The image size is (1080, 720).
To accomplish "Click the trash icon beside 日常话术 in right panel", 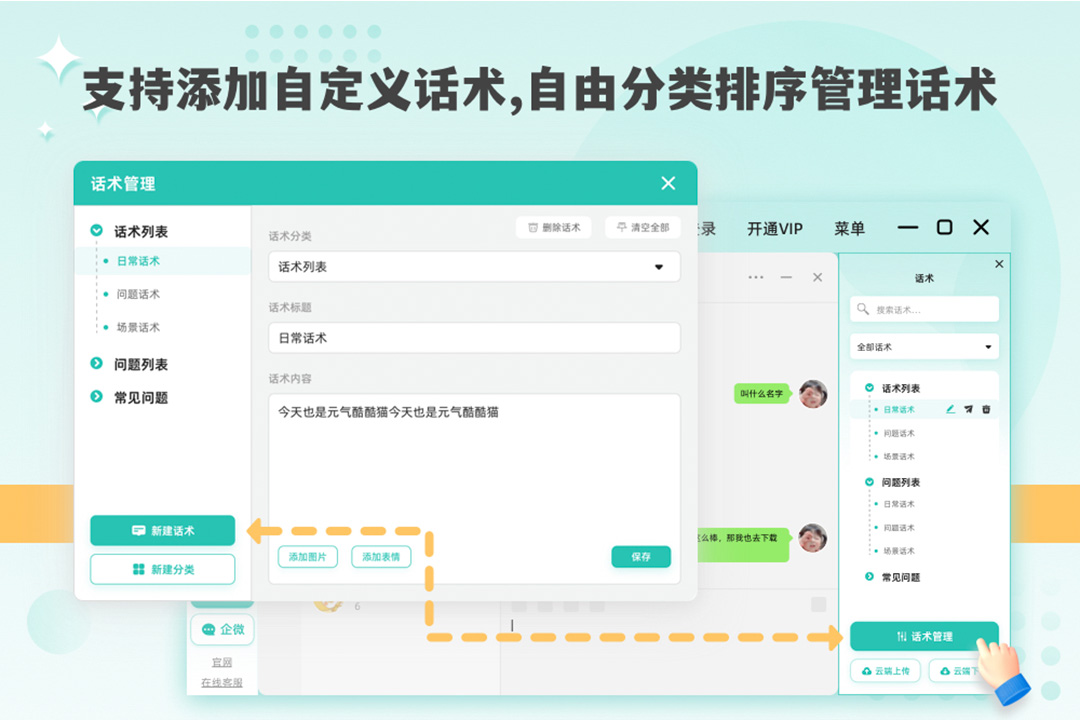I will tap(986, 409).
